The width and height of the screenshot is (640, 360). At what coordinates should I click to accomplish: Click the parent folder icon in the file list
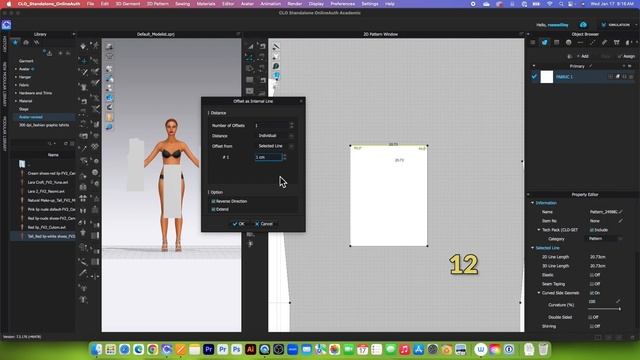pos(22,164)
